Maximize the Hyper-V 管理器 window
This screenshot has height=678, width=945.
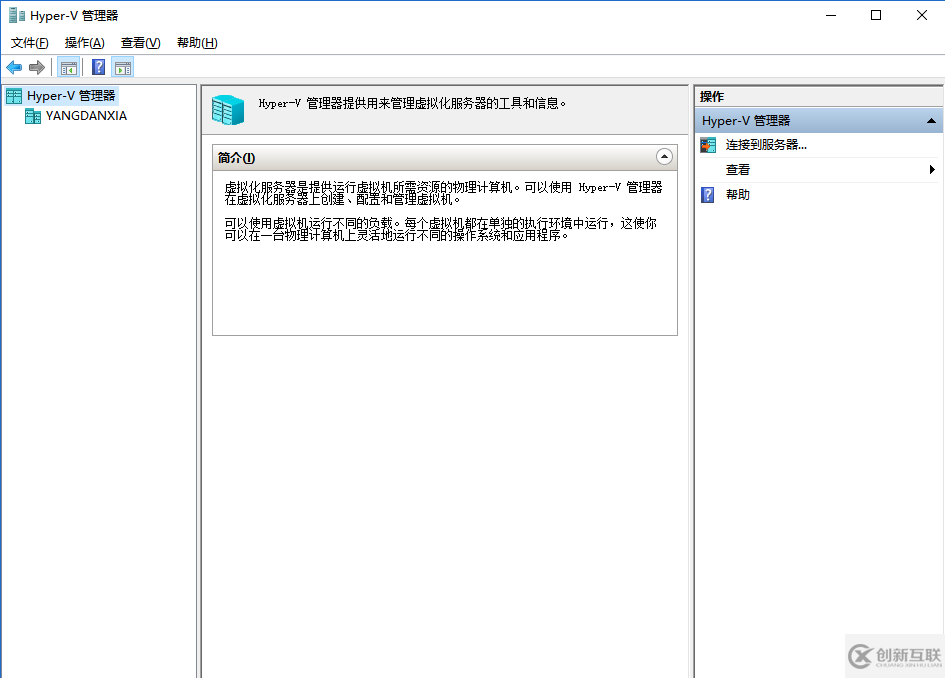876,15
